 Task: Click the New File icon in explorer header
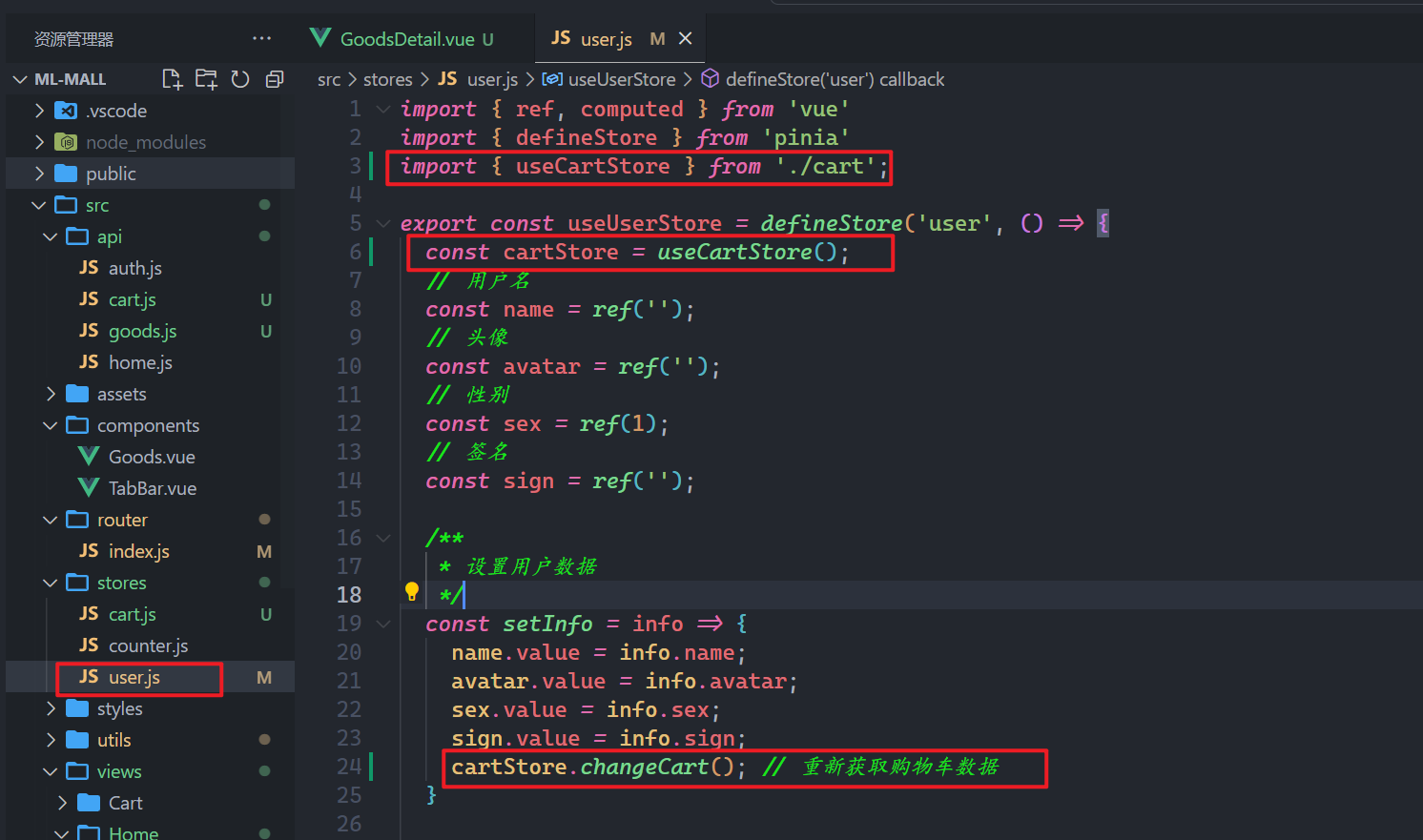coord(172,79)
